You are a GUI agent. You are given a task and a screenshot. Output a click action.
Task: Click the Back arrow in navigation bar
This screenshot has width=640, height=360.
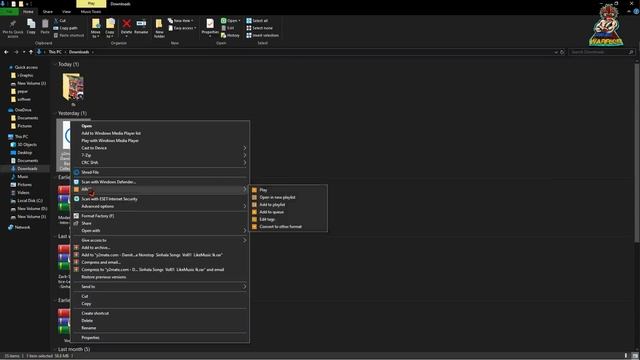[x=6, y=52]
